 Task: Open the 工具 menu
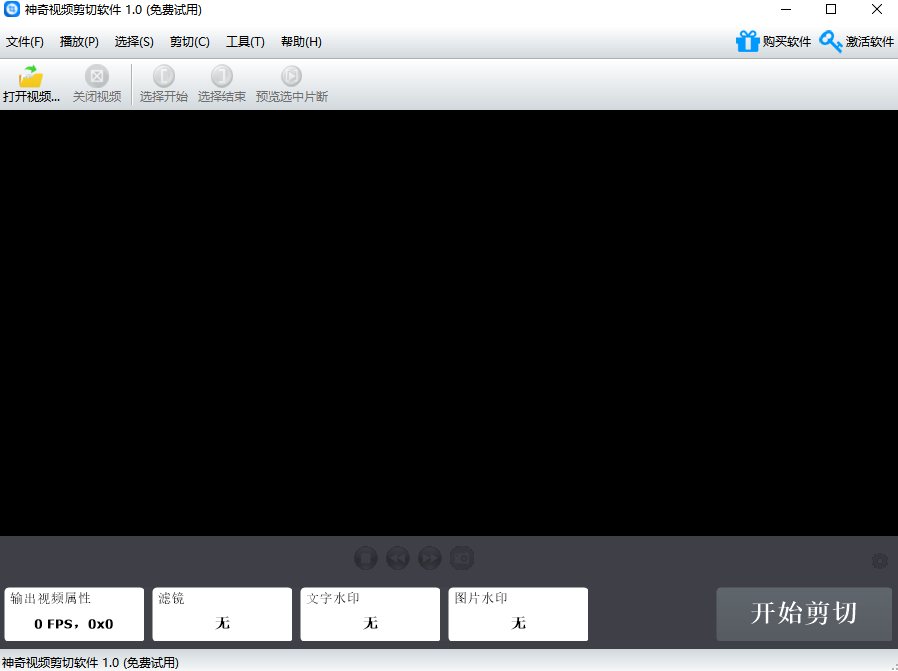pos(245,41)
